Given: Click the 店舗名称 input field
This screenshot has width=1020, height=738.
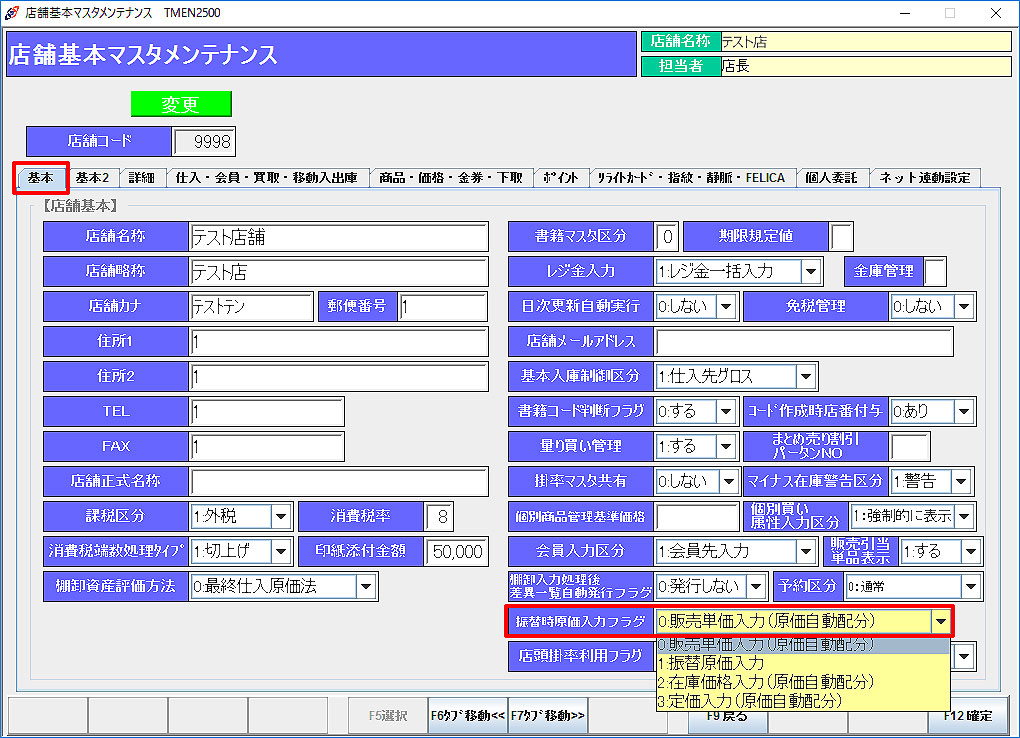Looking at the screenshot, I should pos(338,237).
